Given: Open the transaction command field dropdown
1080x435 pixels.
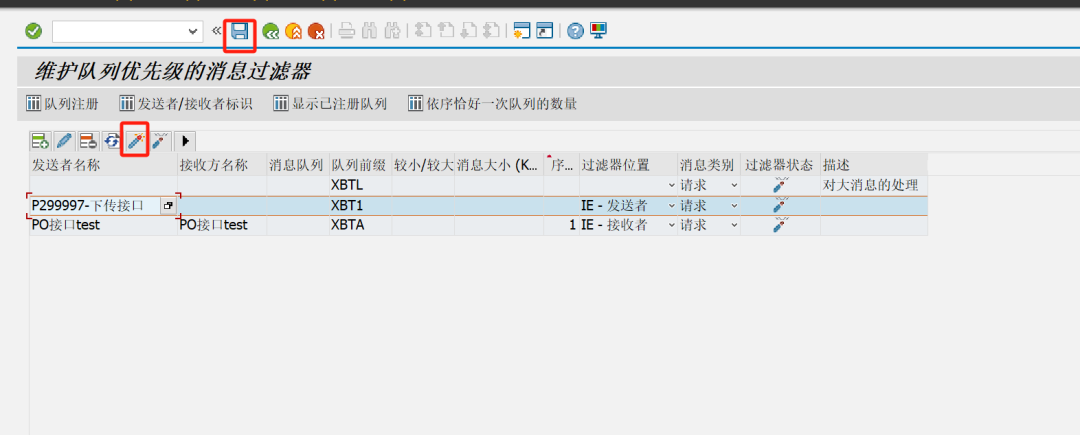Looking at the screenshot, I should (191, 31).
